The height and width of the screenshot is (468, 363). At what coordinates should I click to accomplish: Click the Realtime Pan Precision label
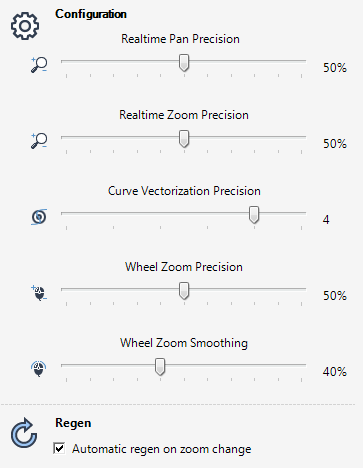[x=180, y=39]
